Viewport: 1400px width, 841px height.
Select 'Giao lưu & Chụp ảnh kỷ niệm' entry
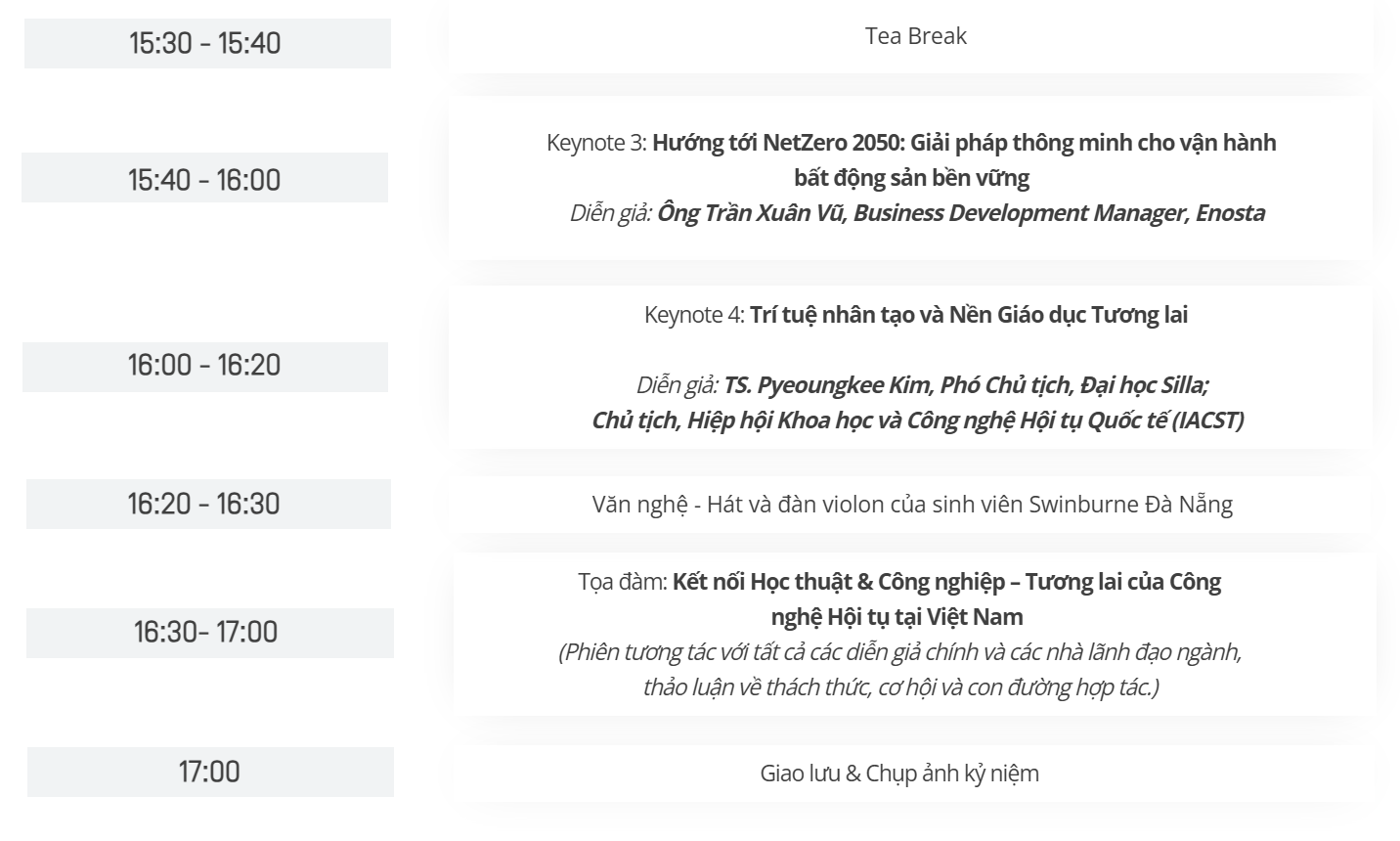898,774
